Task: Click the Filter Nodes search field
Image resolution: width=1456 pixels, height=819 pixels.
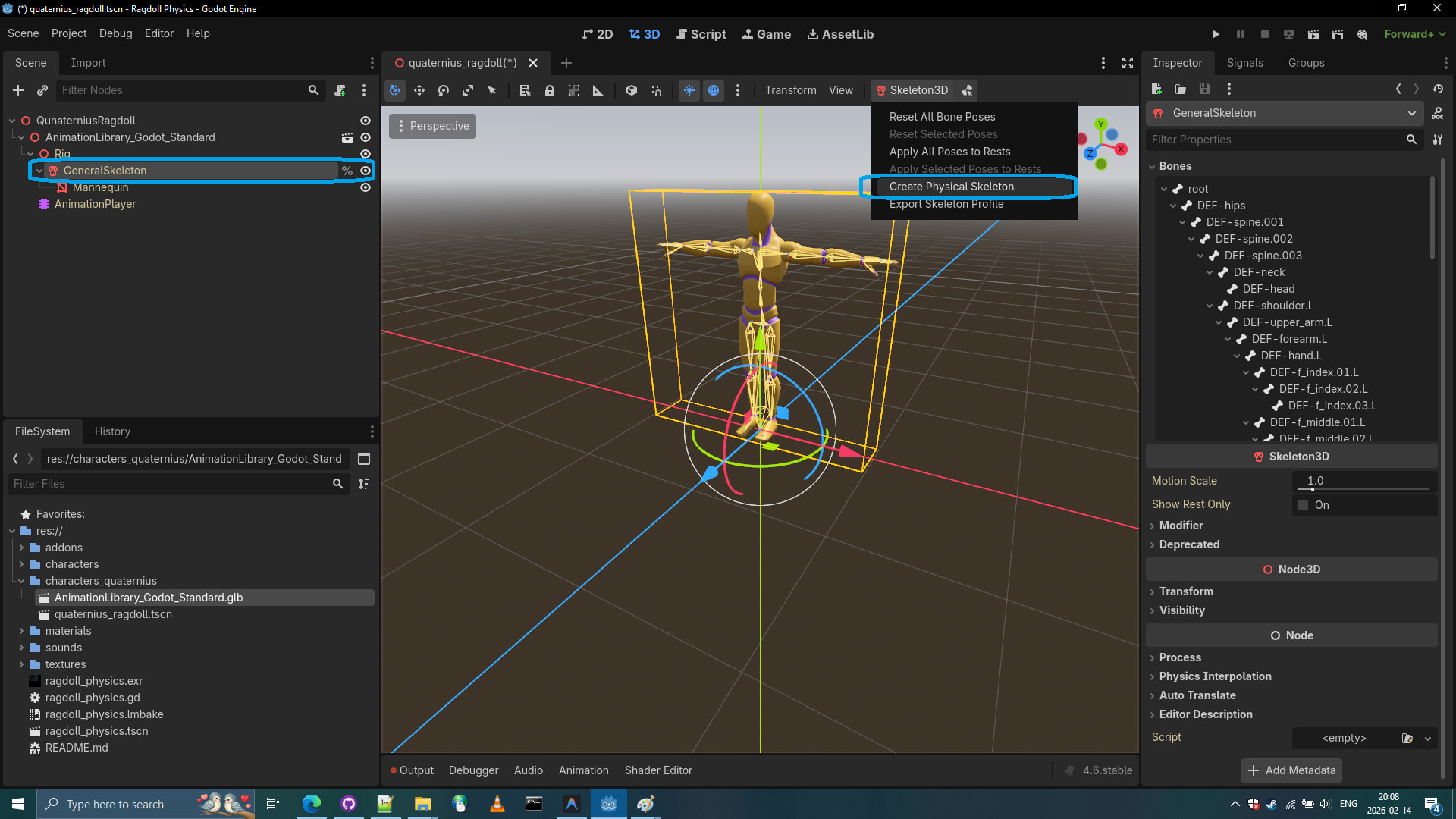Action: click(182, 90)
